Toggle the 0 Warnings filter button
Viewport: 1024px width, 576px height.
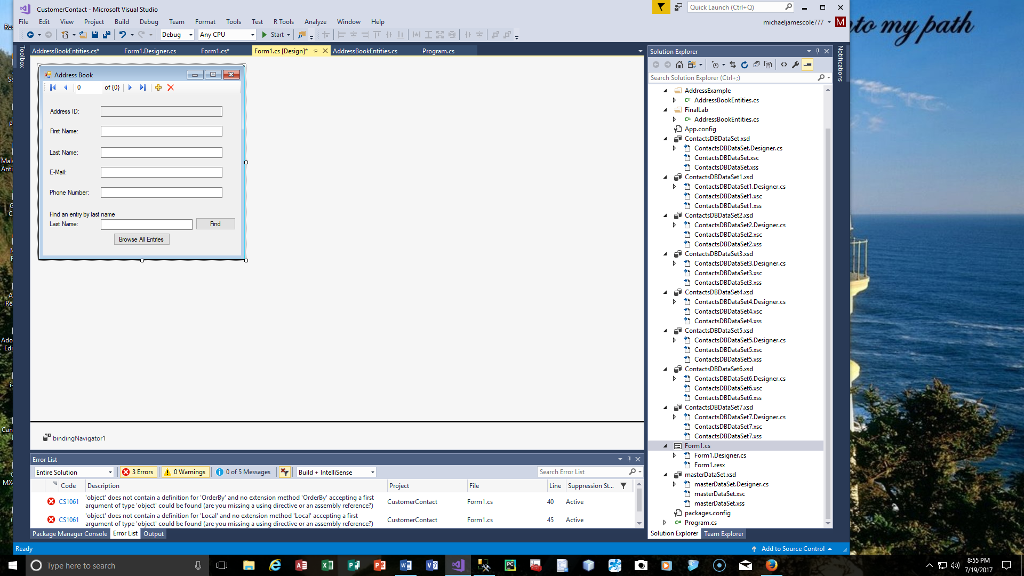click(x=186, y=472)
